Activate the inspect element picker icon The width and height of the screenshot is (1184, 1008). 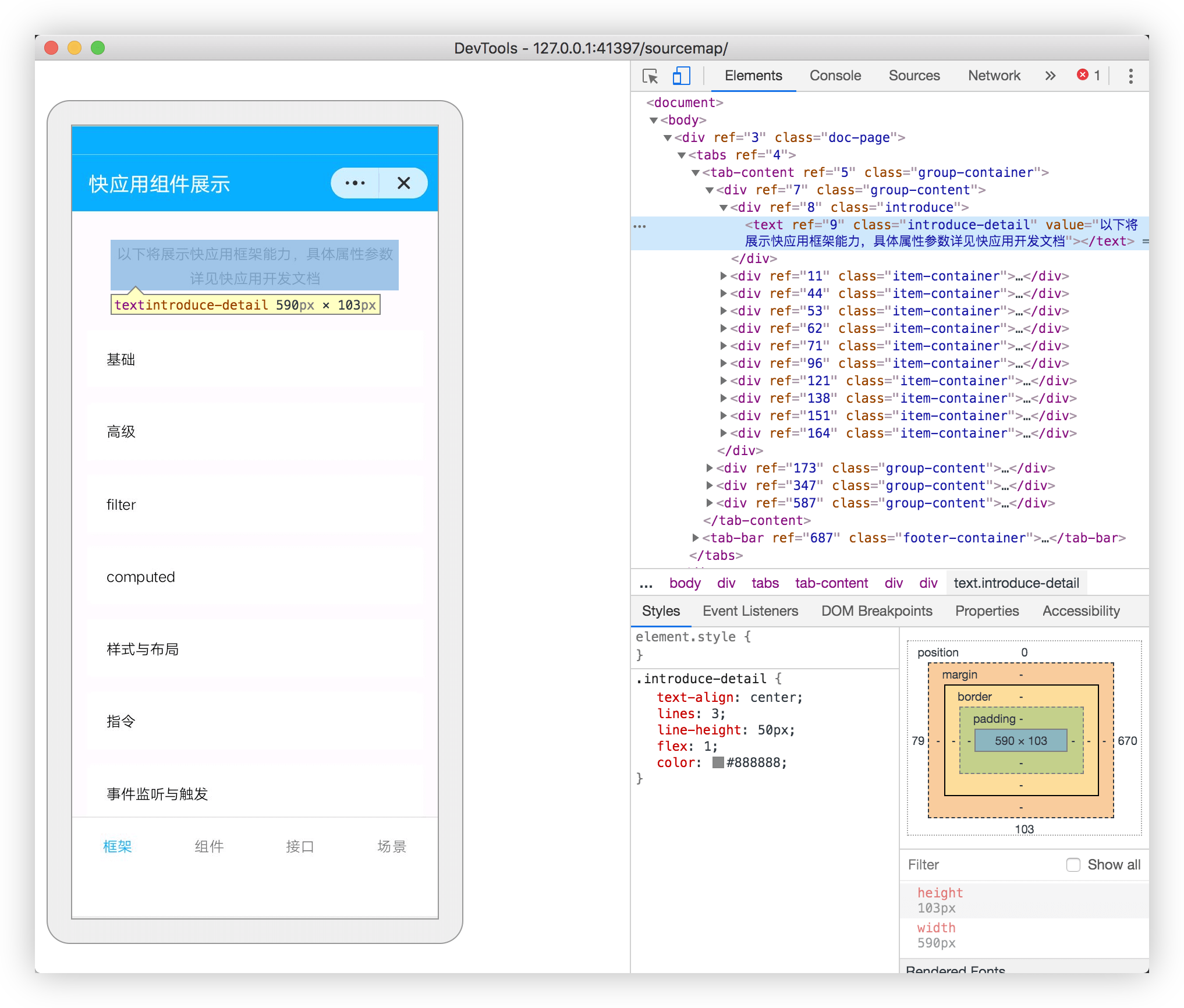click(650, 76)
